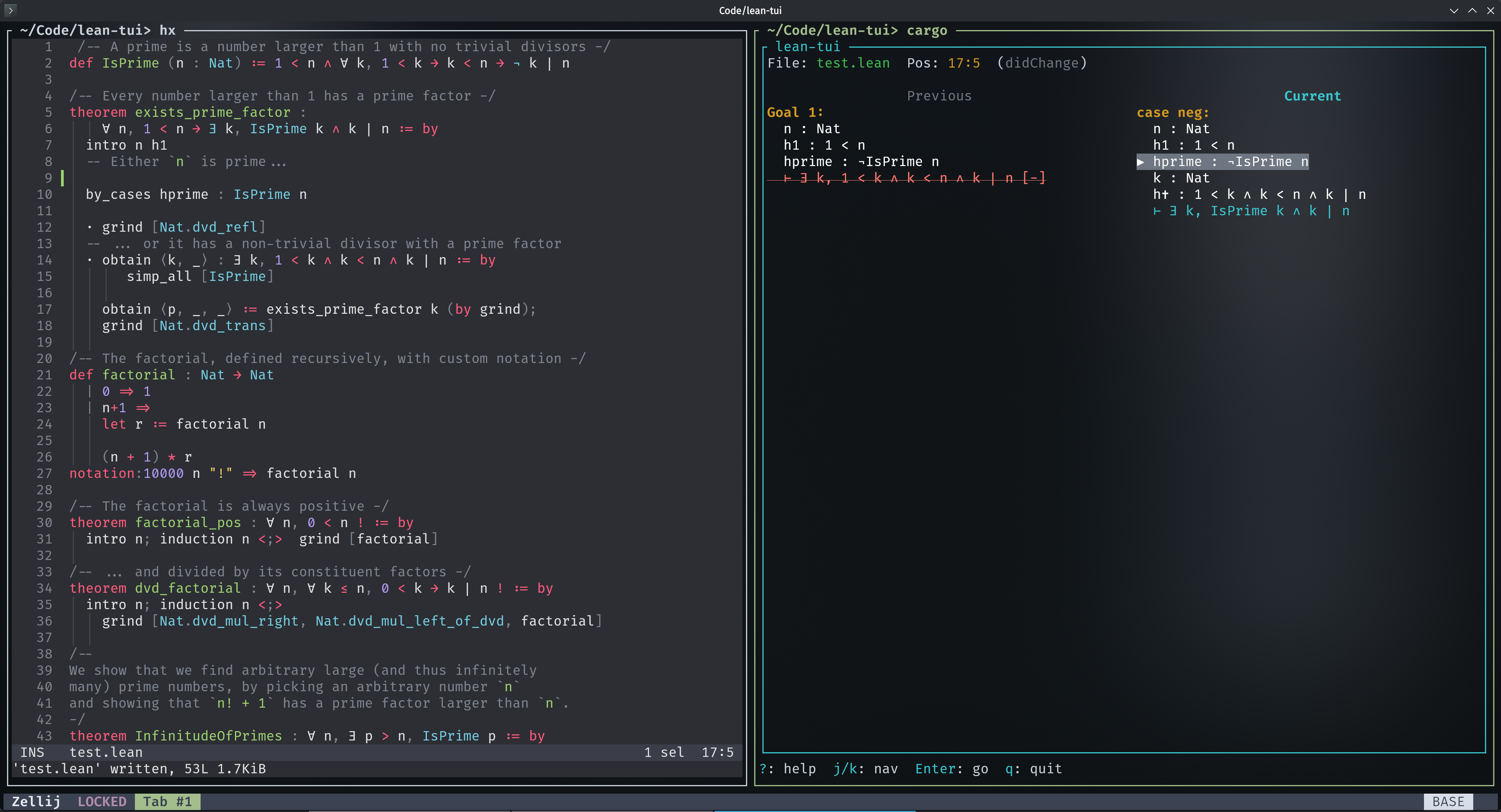Click the INS mode indicator in status line
The image size is (1501, 812).
(32, 753)
